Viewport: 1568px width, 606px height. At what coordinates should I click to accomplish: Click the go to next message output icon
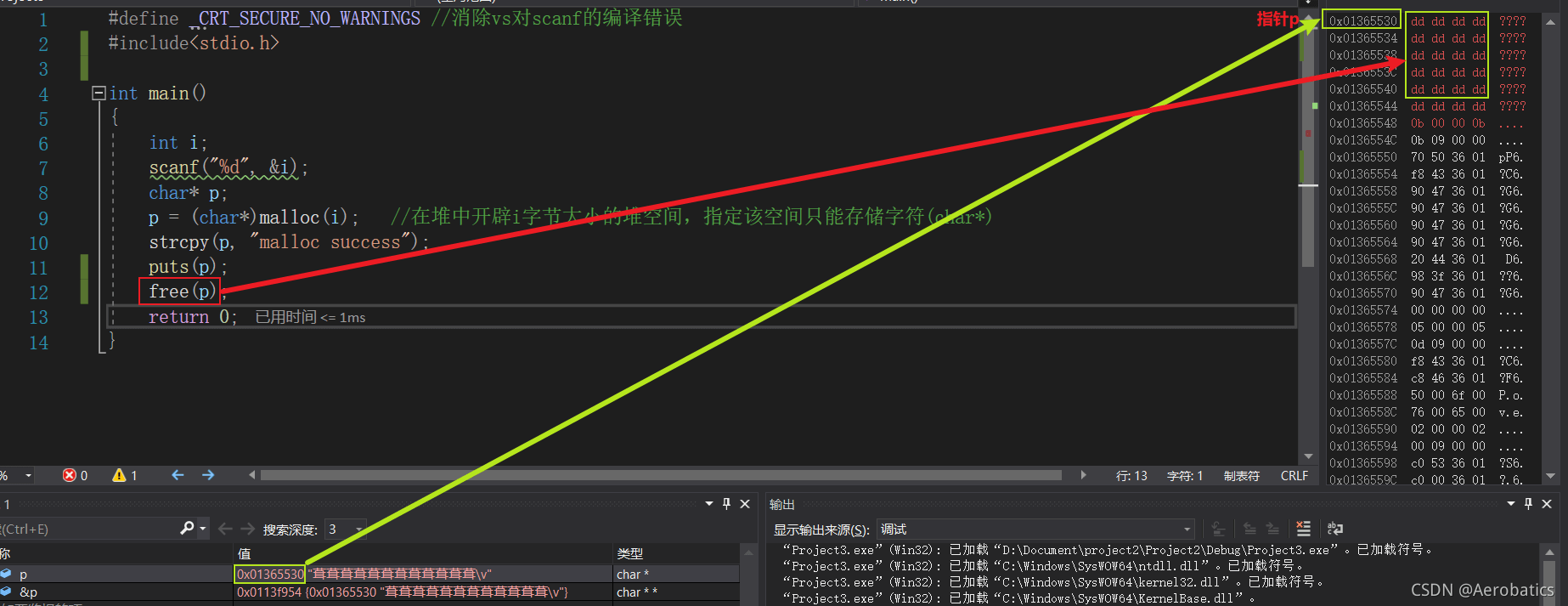pyautogui.click(x=1272, y=529)
